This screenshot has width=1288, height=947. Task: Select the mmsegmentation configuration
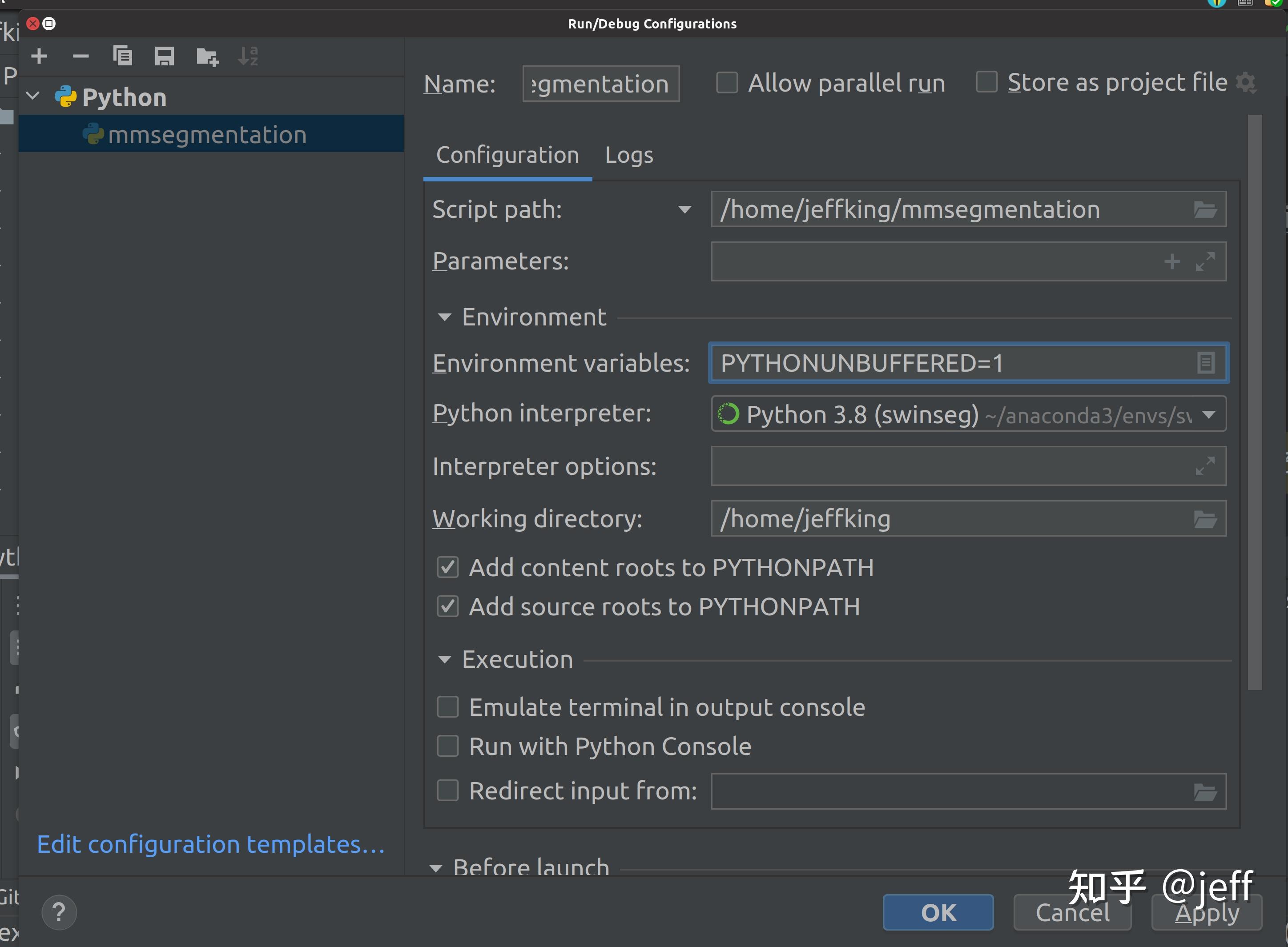(x=211, y=133)
